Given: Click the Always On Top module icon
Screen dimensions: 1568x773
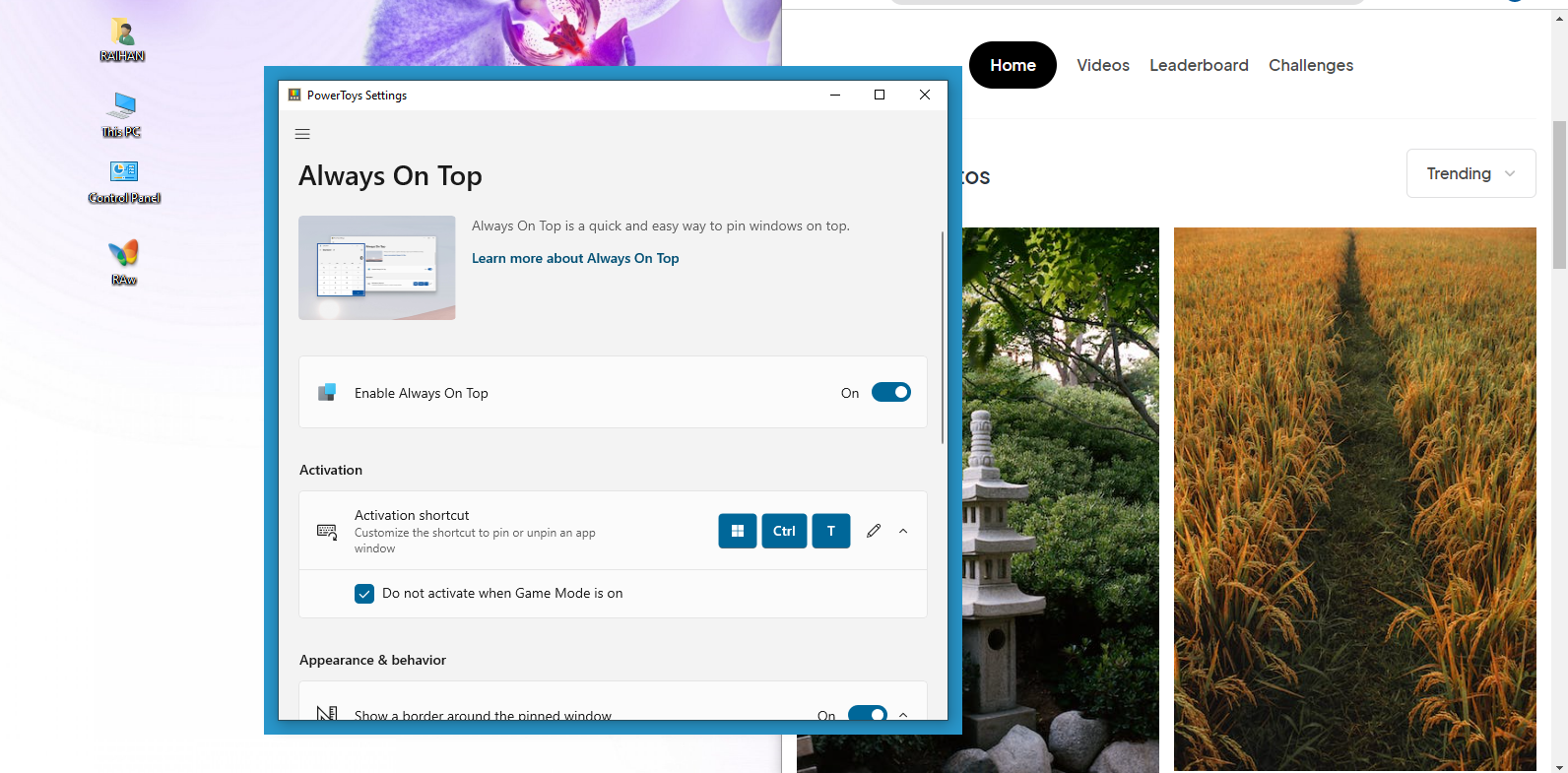Looking at the screenshot, I should (x=327, y=392).
